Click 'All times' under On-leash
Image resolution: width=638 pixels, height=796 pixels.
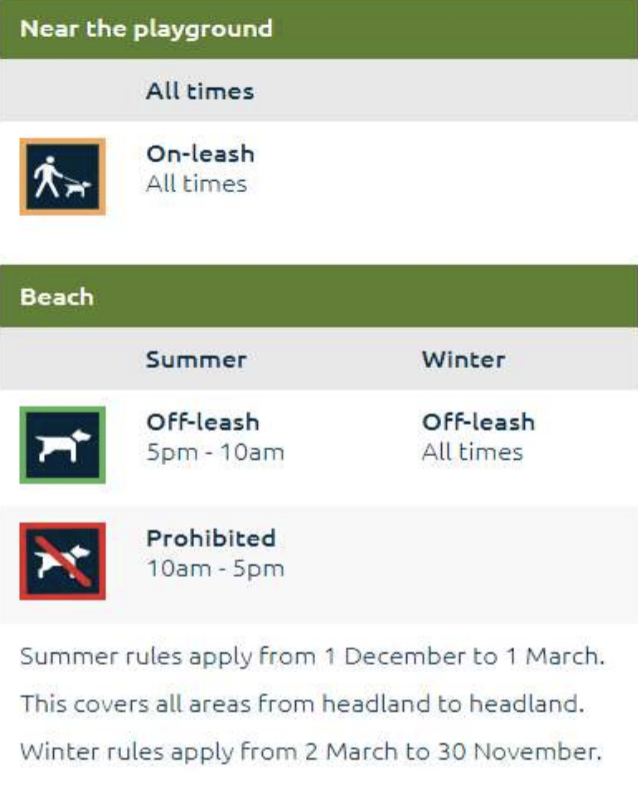pyautogui.click(x=196, y=184)
